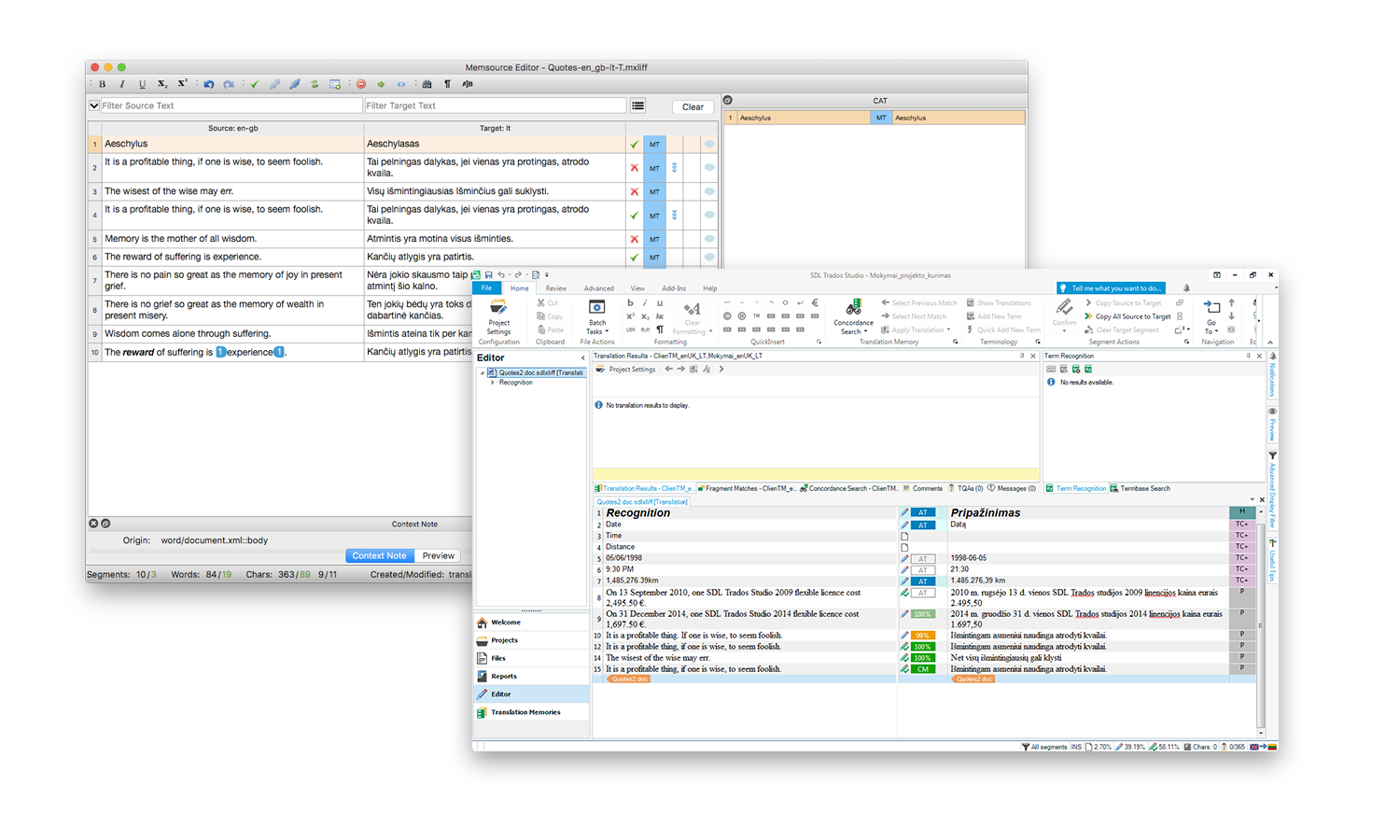Select Aeschylus MT match in Memsource CAT pane

coord(875,118)
